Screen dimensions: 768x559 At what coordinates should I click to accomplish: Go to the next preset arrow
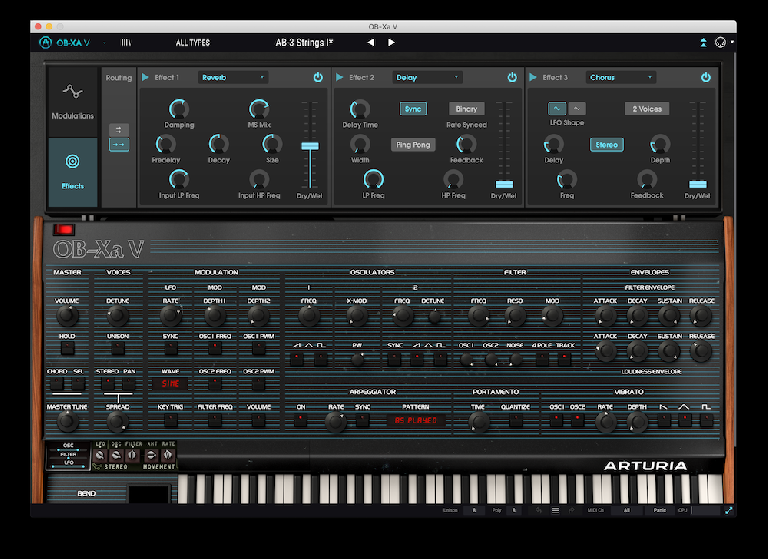(391, 43)
